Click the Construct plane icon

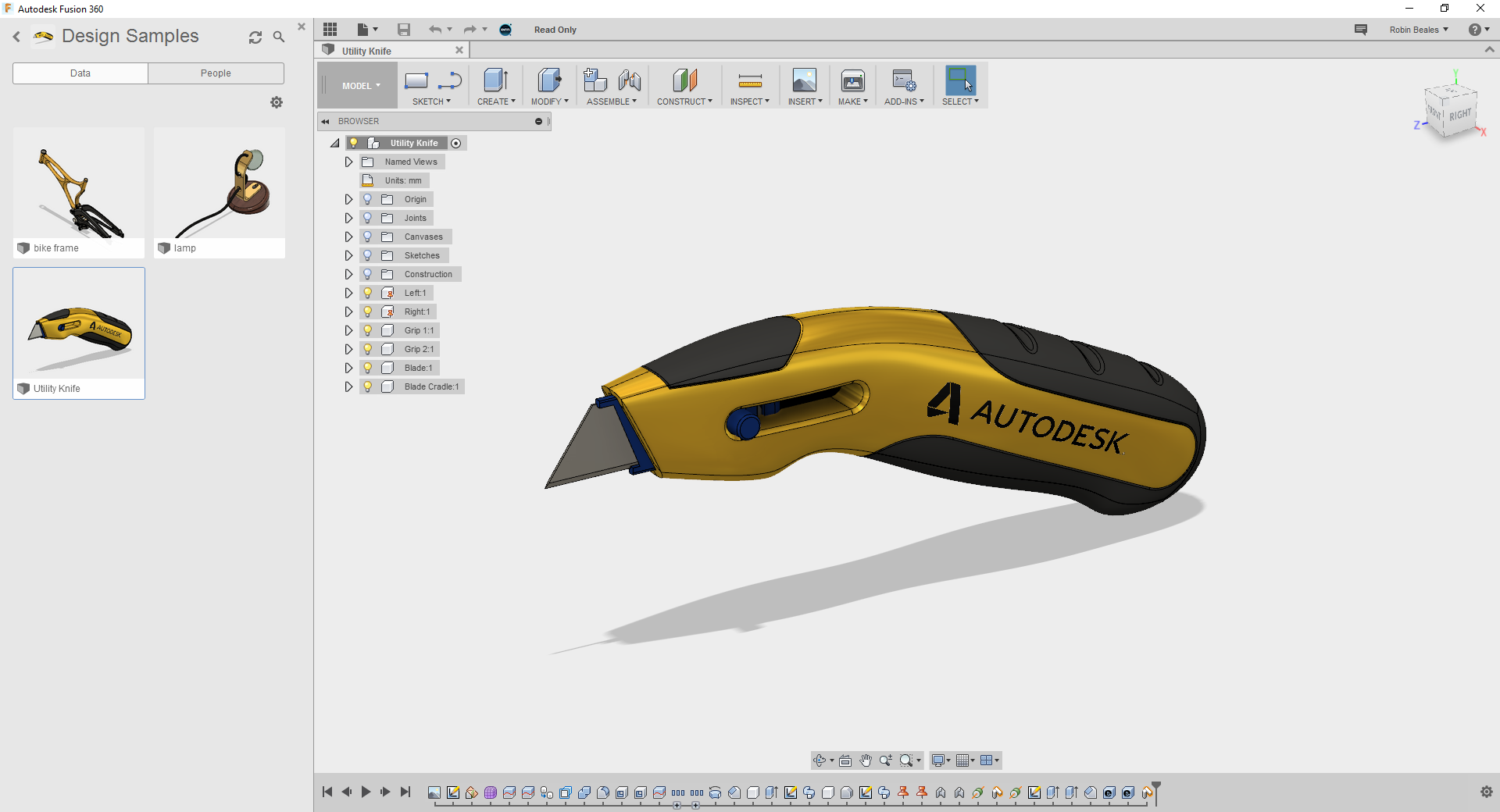[684, 80]
